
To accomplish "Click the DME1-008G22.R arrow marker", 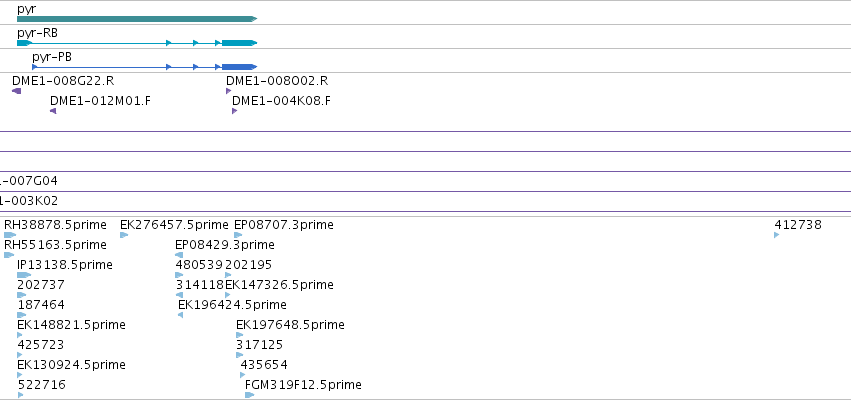I will pos(17,91).
